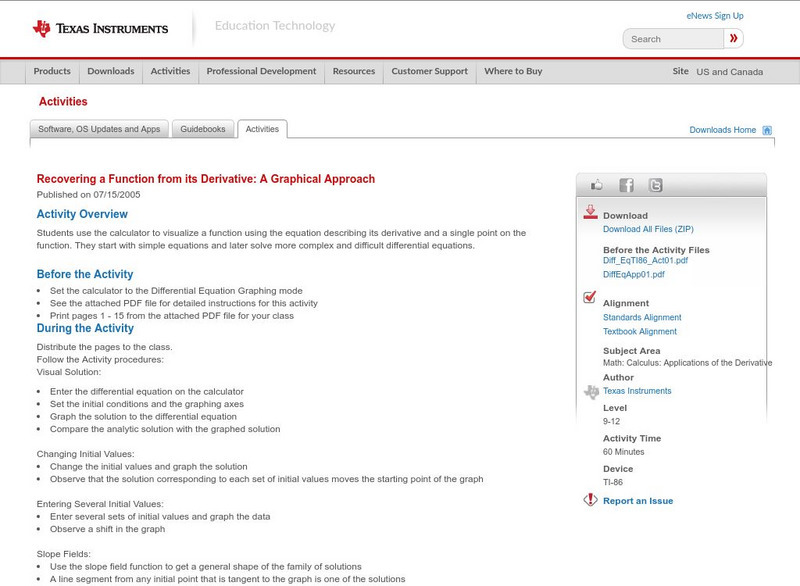Screen dimensions: 800x586
Task: Click the Entering Several Initial Values: text
Action: click(x=100, y=504)
